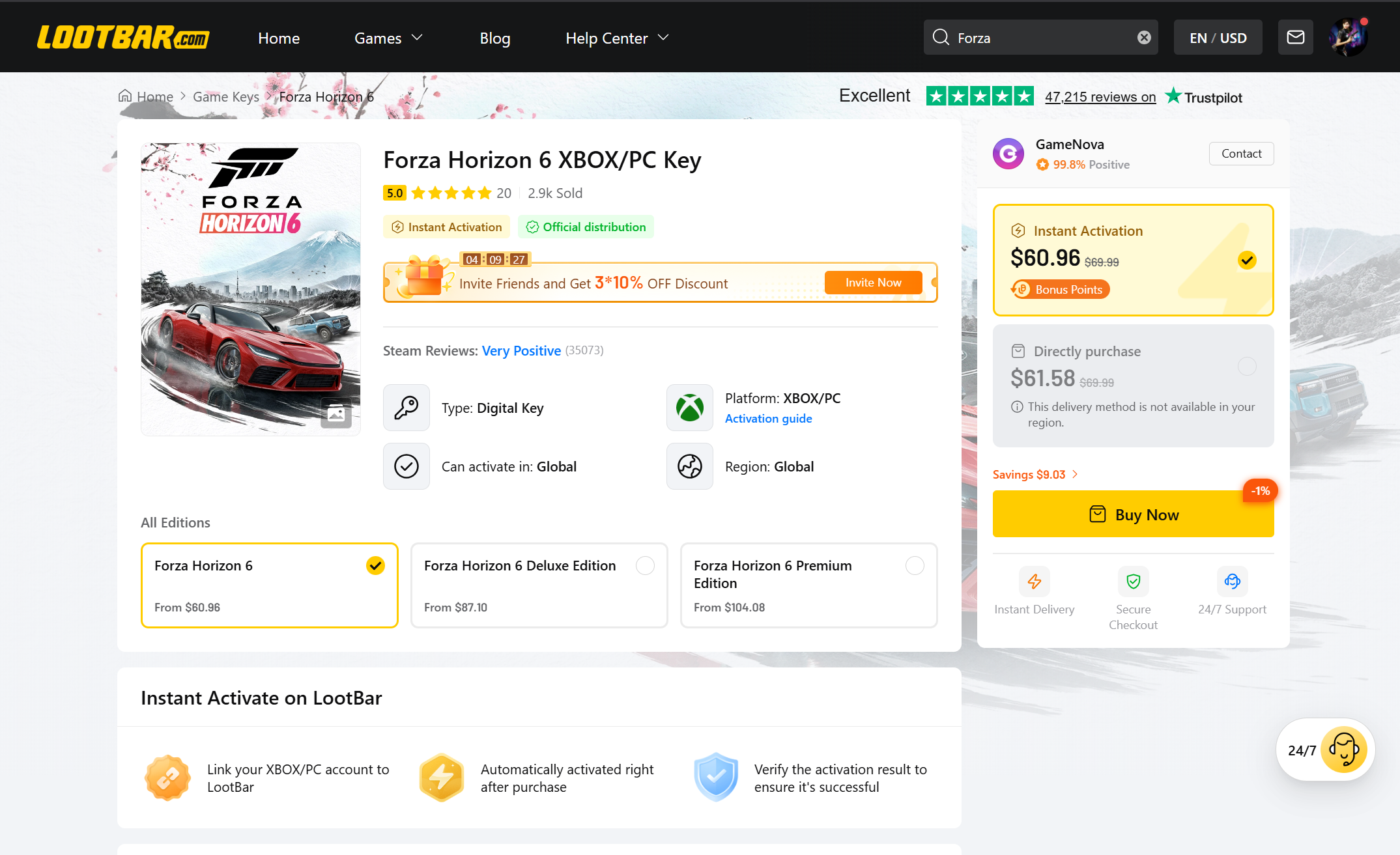Viewport: 1400px width, 855px height.
Task: Click the Official distribution tag
Action: 586,227
